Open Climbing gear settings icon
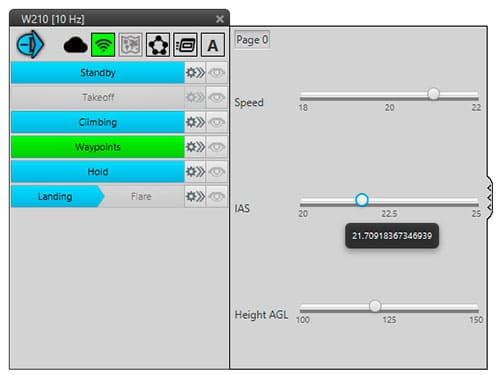This screenshot has width=500, height=375. point(195,122)
